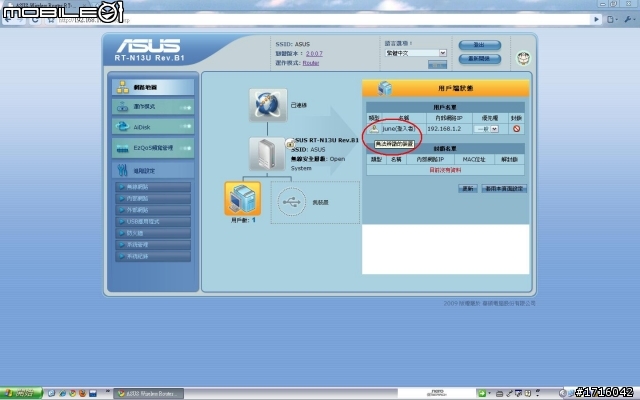Click the ASUS Wireless Router taskbar button

pos(149,393)
